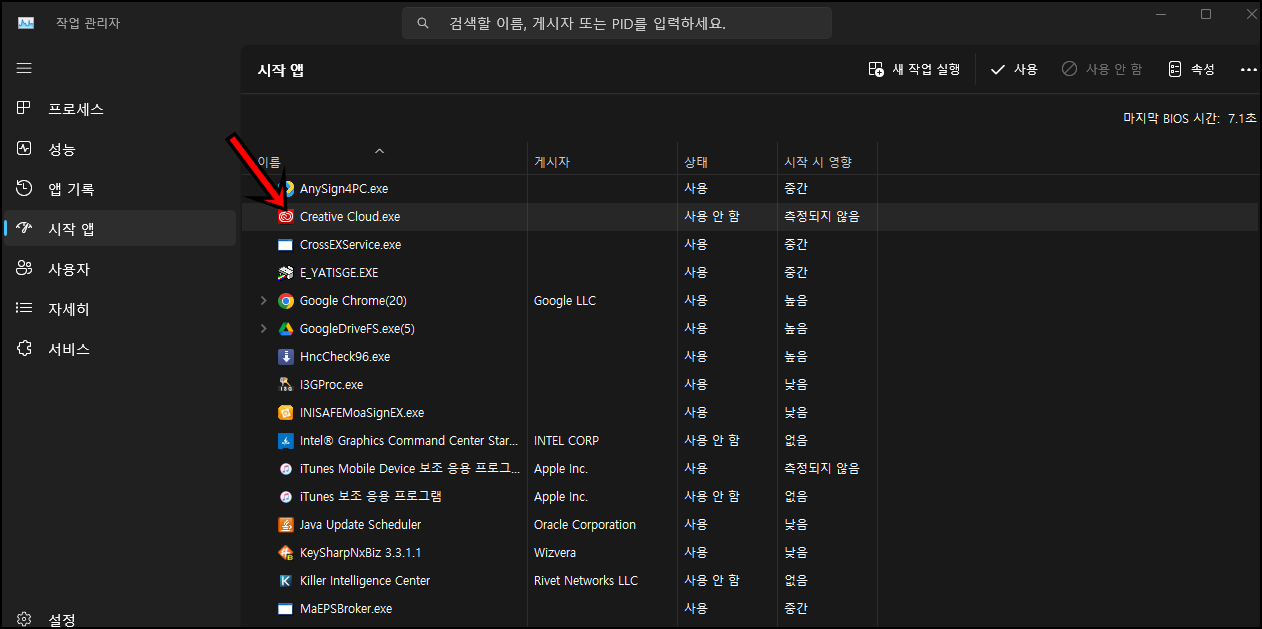
Task: Click the 사용 안 함 disable button
Action: 1102,69
